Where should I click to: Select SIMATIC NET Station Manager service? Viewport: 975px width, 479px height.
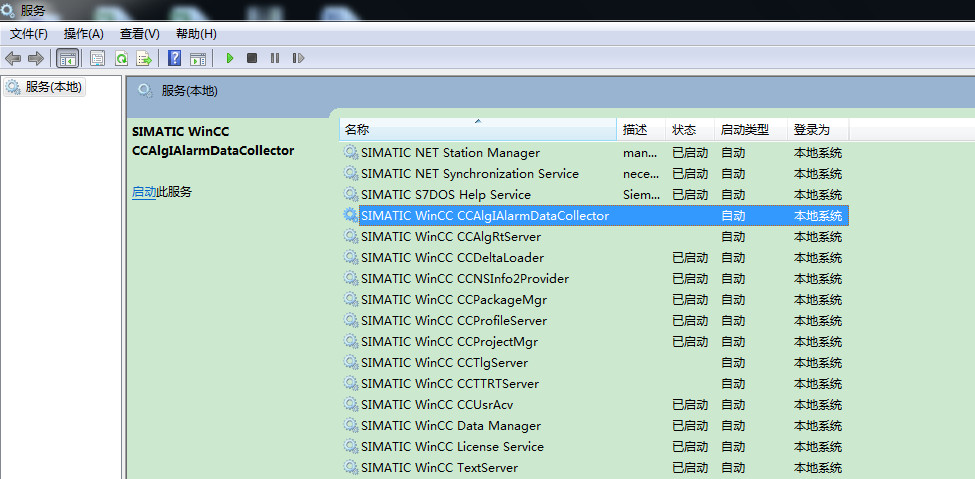[x=594, y=152]
